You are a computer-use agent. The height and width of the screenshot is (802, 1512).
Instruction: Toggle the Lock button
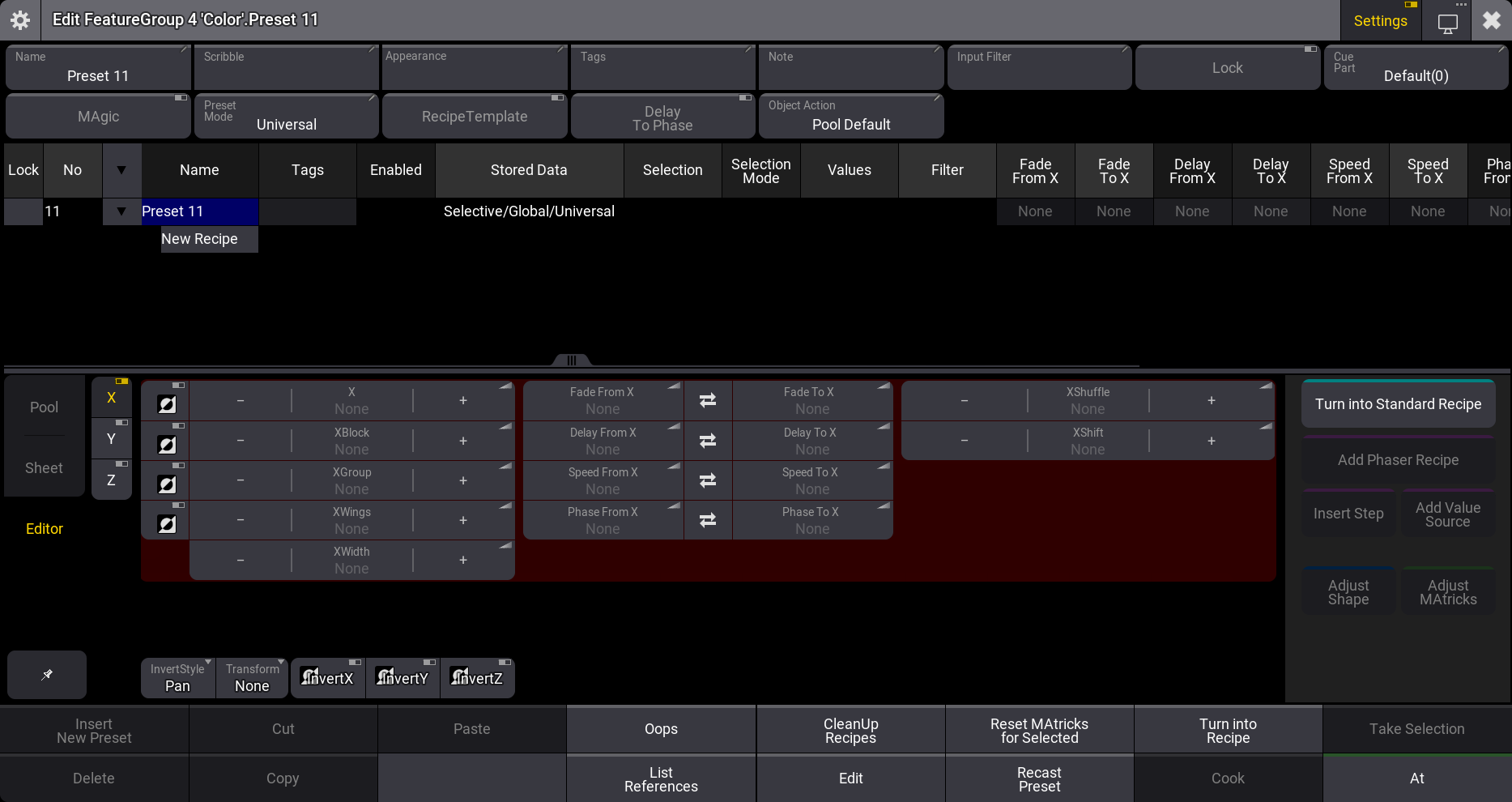(x=1228, y=68)
